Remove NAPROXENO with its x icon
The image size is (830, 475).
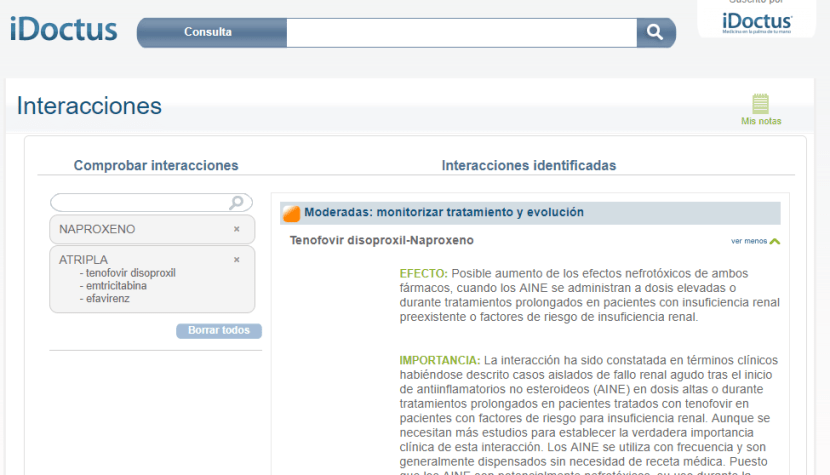pyautogui.click(x=237, y=229)
